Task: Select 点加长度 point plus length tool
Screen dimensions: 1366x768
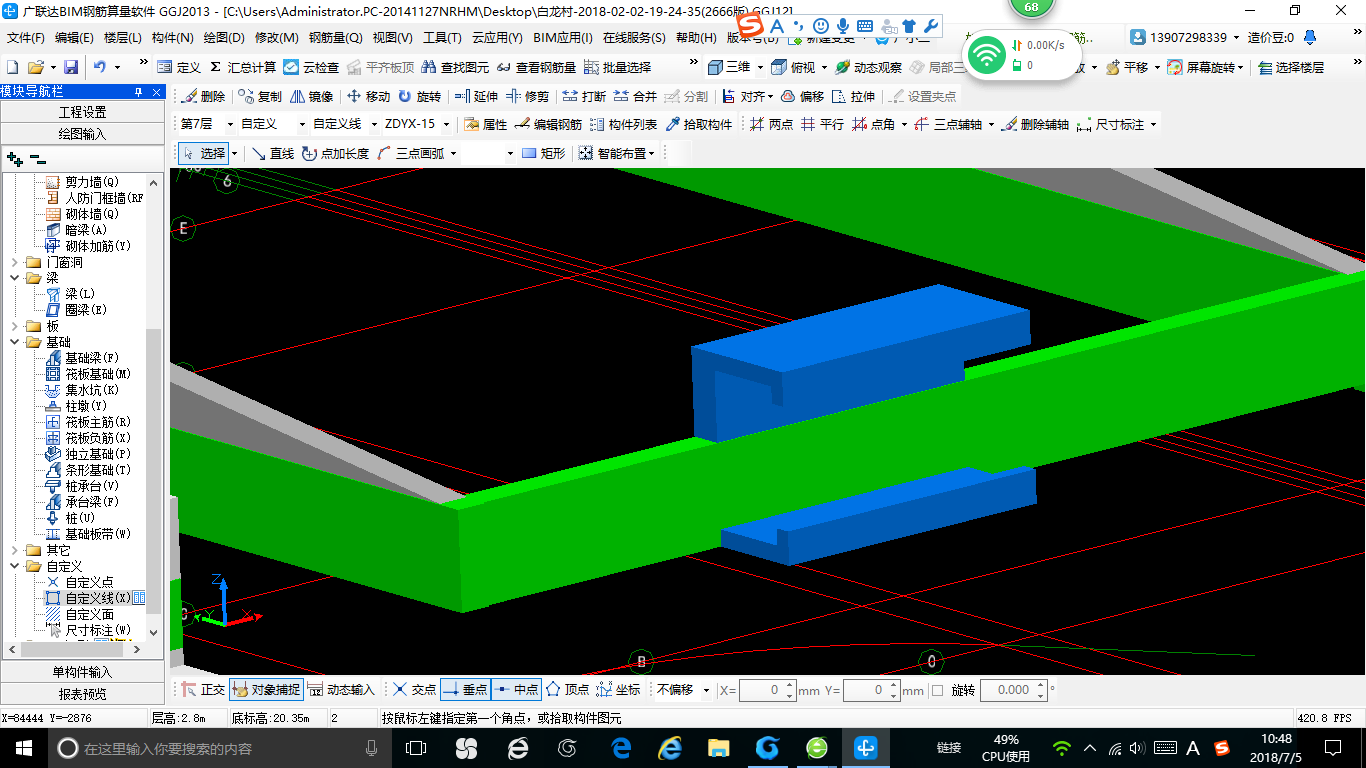Action: click(x=335, y=153)
